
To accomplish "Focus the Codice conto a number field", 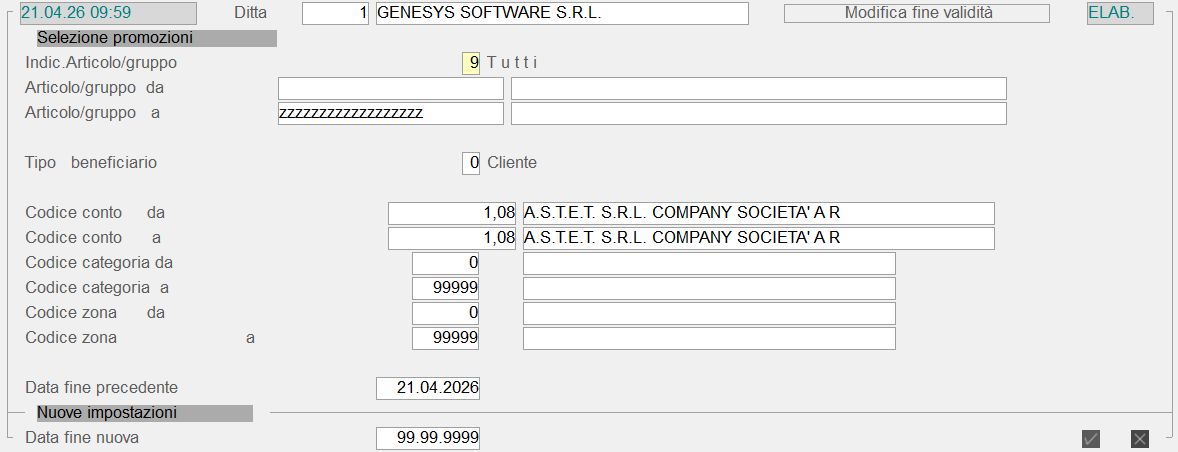I will [453, 238].
